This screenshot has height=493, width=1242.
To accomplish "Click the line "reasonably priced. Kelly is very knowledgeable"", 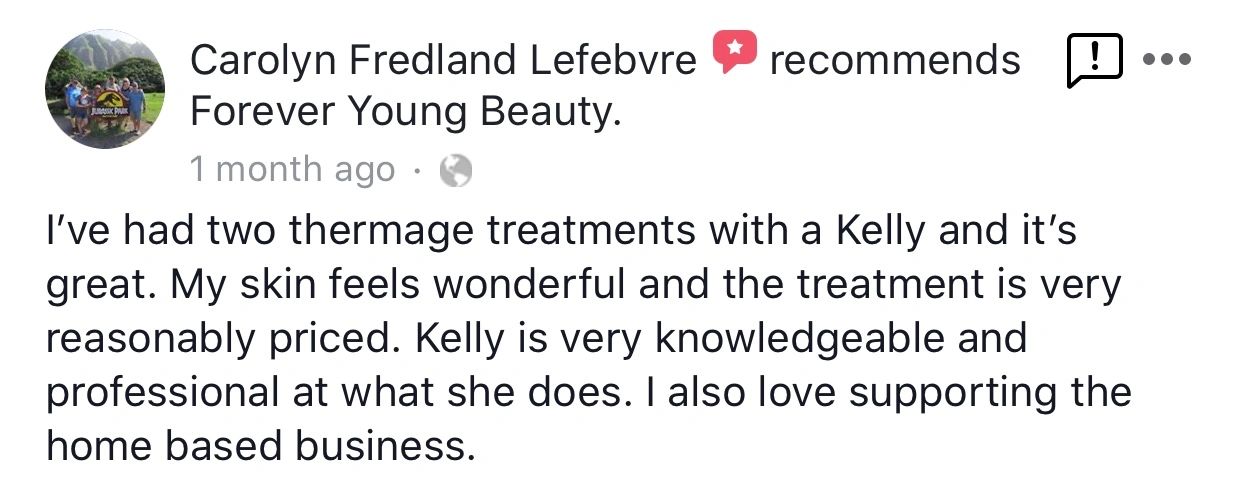I will point(536,338).
